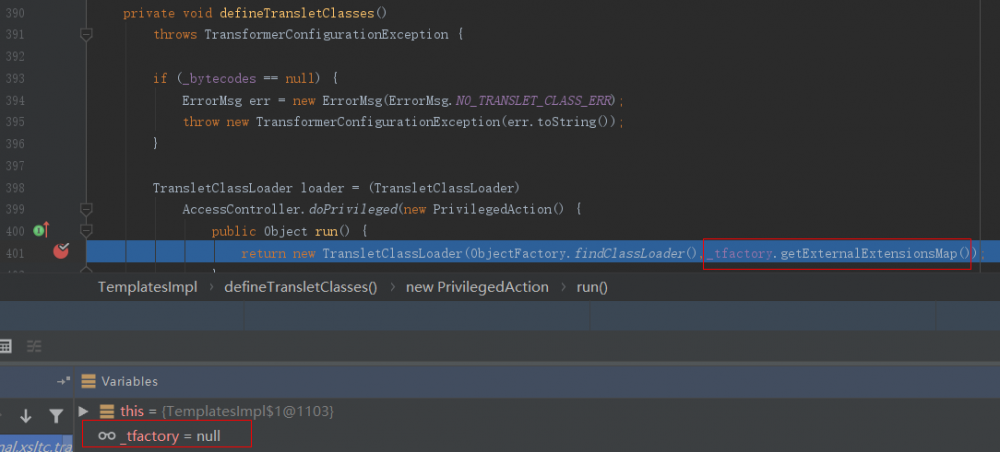Click the doPrivileged method call
This screenshot has width=1000, height=452.
coord(353,209)
